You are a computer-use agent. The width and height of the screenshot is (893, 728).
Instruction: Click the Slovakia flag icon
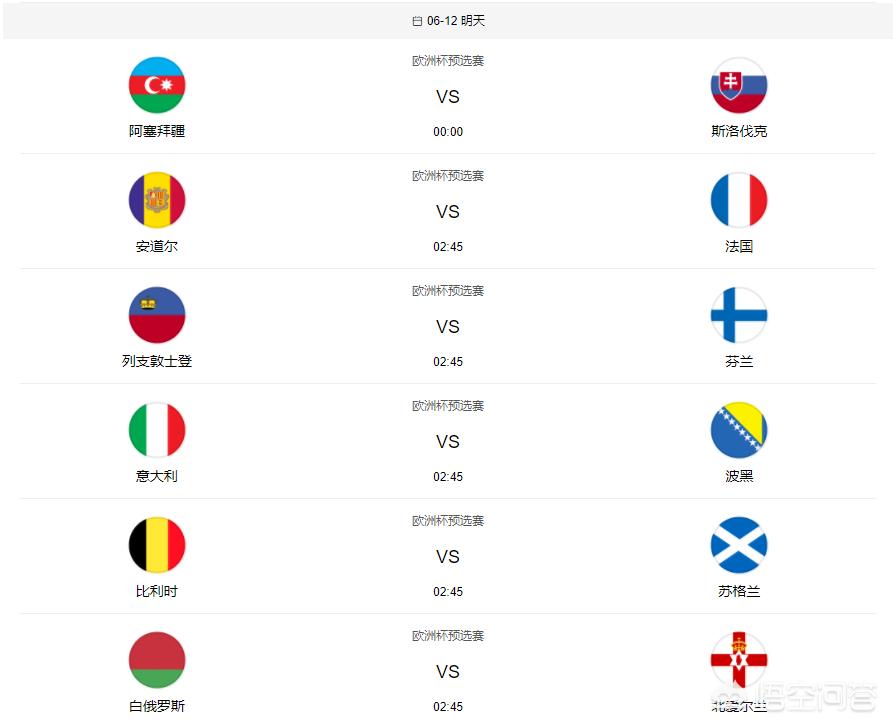coord(739,85)
